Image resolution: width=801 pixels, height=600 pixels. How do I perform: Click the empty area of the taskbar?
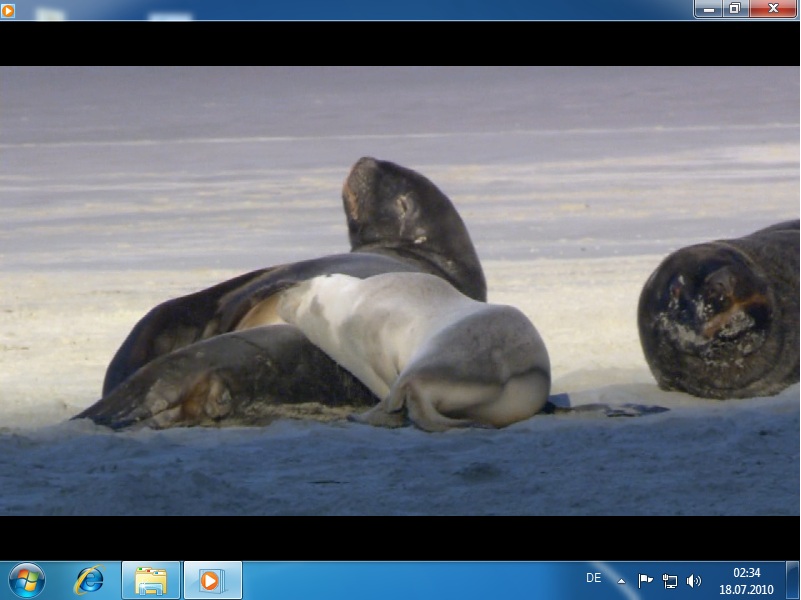[x=400, y=580]
